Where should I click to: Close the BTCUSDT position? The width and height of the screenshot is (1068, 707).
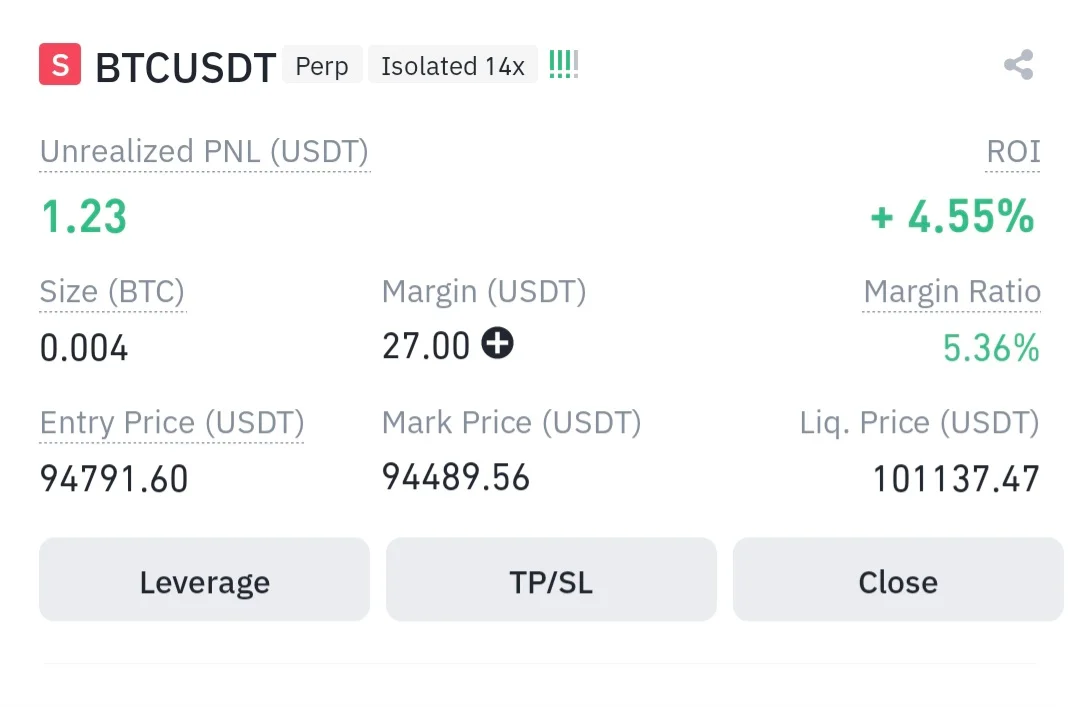pyautogui.click(x=897, y=581)
